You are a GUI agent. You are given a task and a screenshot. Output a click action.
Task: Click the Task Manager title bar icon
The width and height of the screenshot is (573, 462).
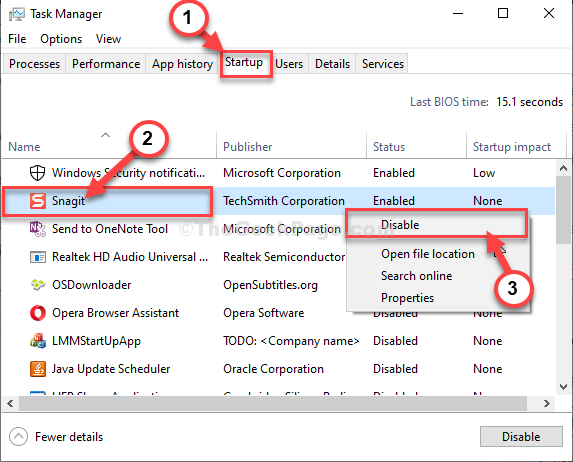coord(17,14)
